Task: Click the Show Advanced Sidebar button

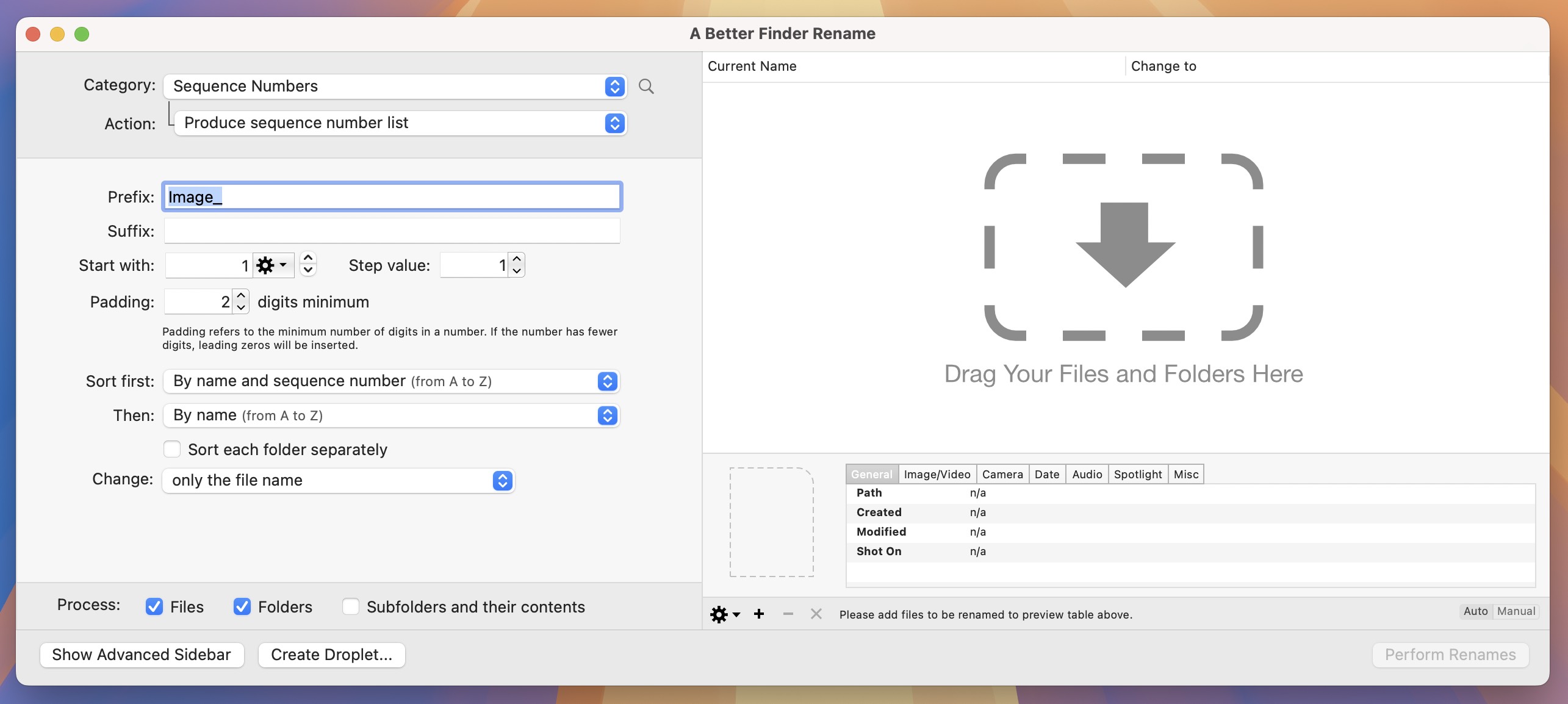Action: click(x=142, y=655)
